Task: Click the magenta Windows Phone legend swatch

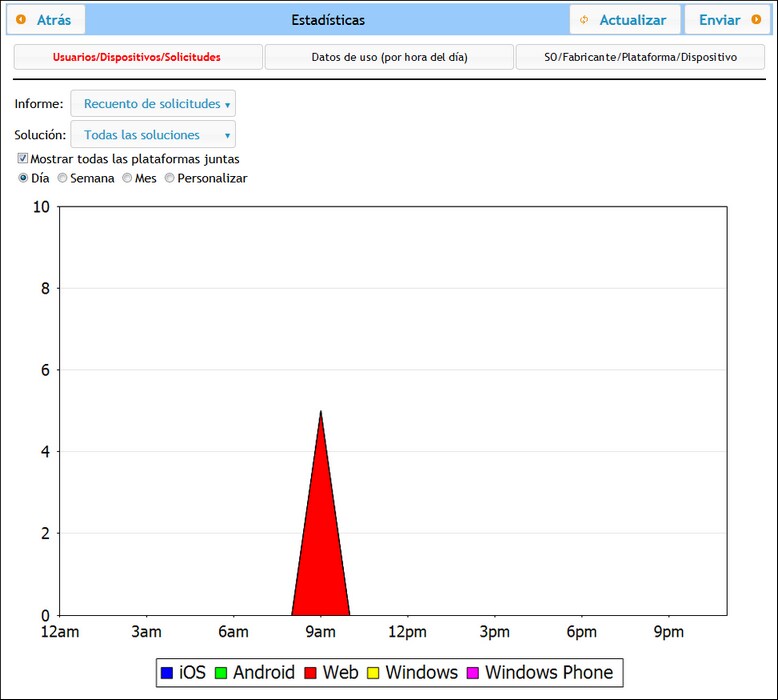Action: [x=473, y=673]
